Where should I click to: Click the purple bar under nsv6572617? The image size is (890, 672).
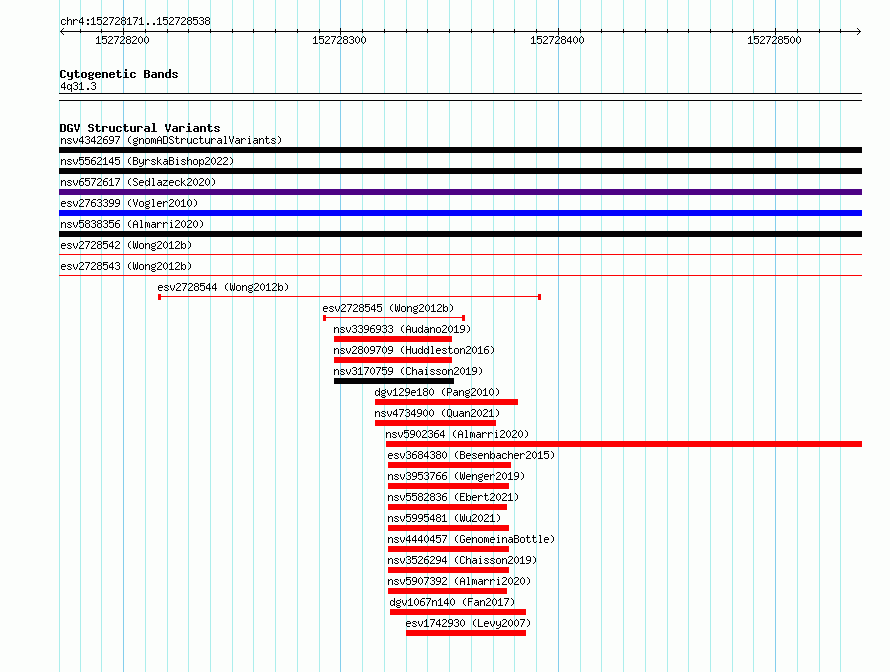pyautogui.click(x=460, y=192)
